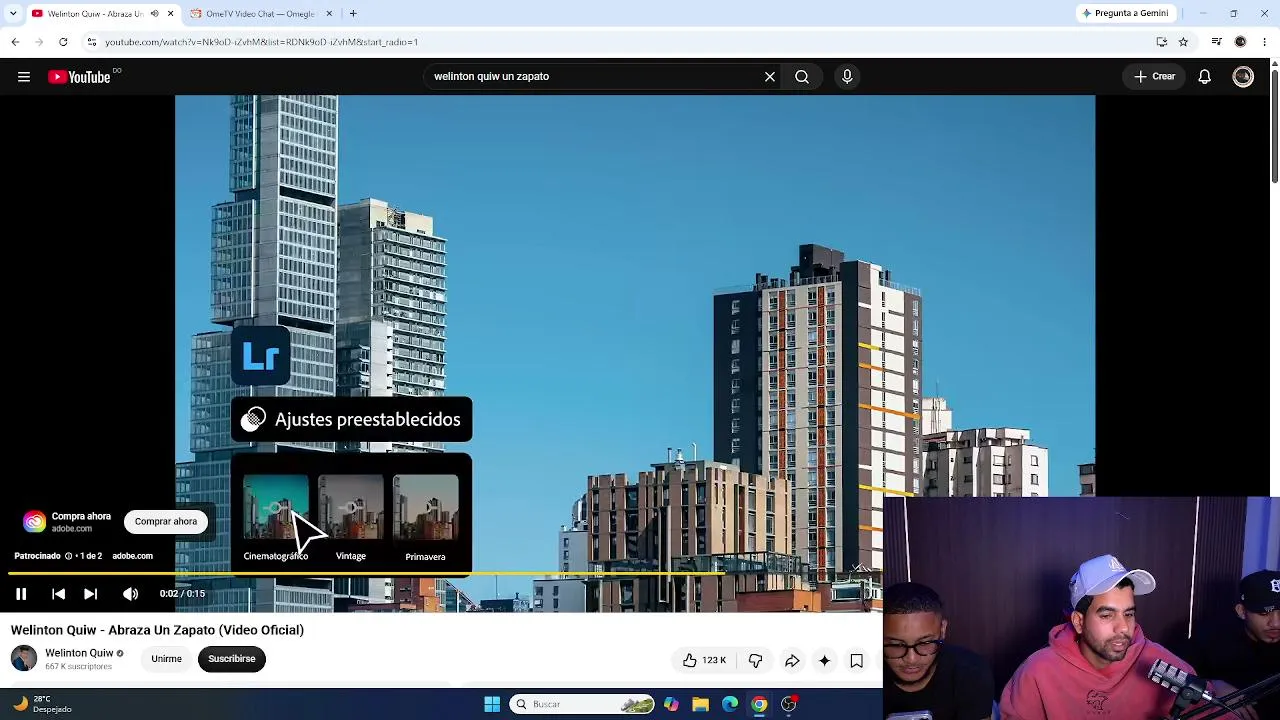This screenshot has height=720, width=1280.
Task: Open the Welinton Quiw channel name
Action: click(x=79, y=653)
